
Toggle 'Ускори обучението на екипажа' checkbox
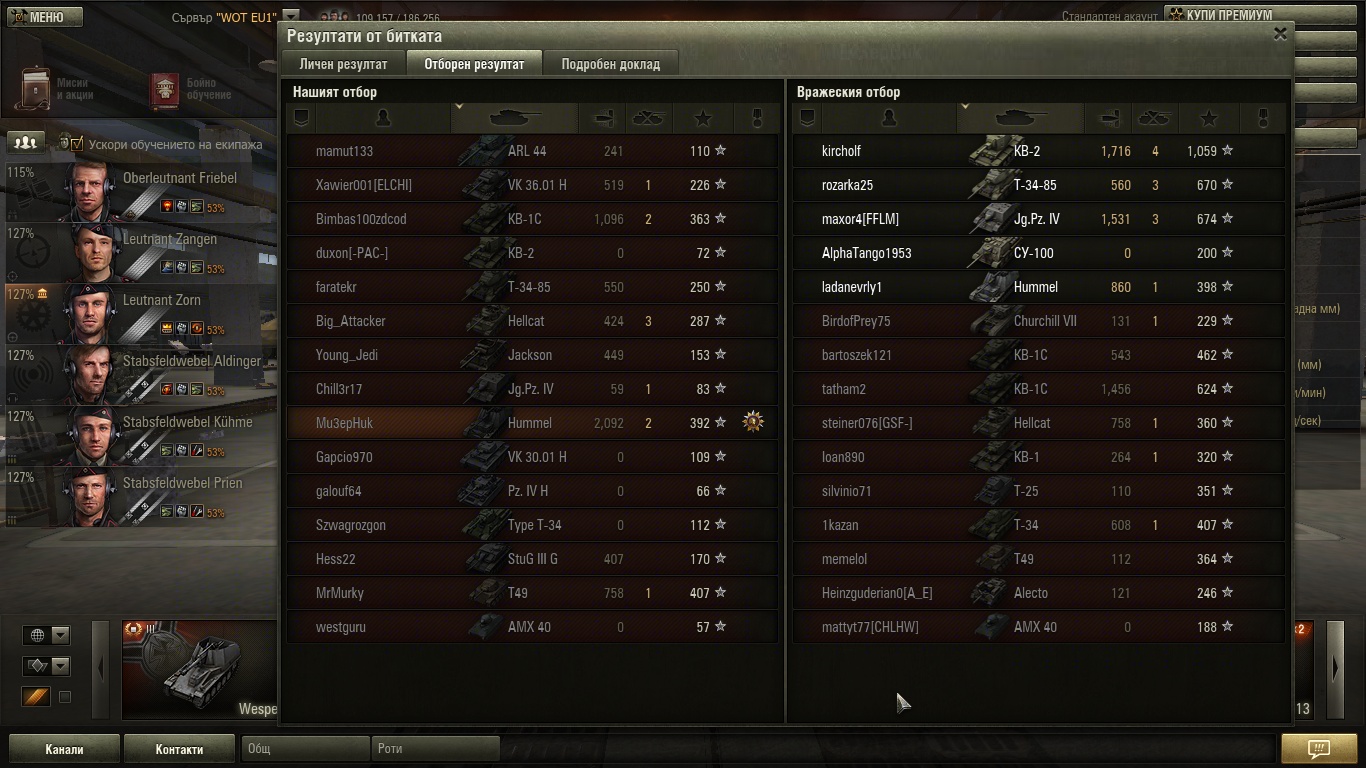pos(77,144)
